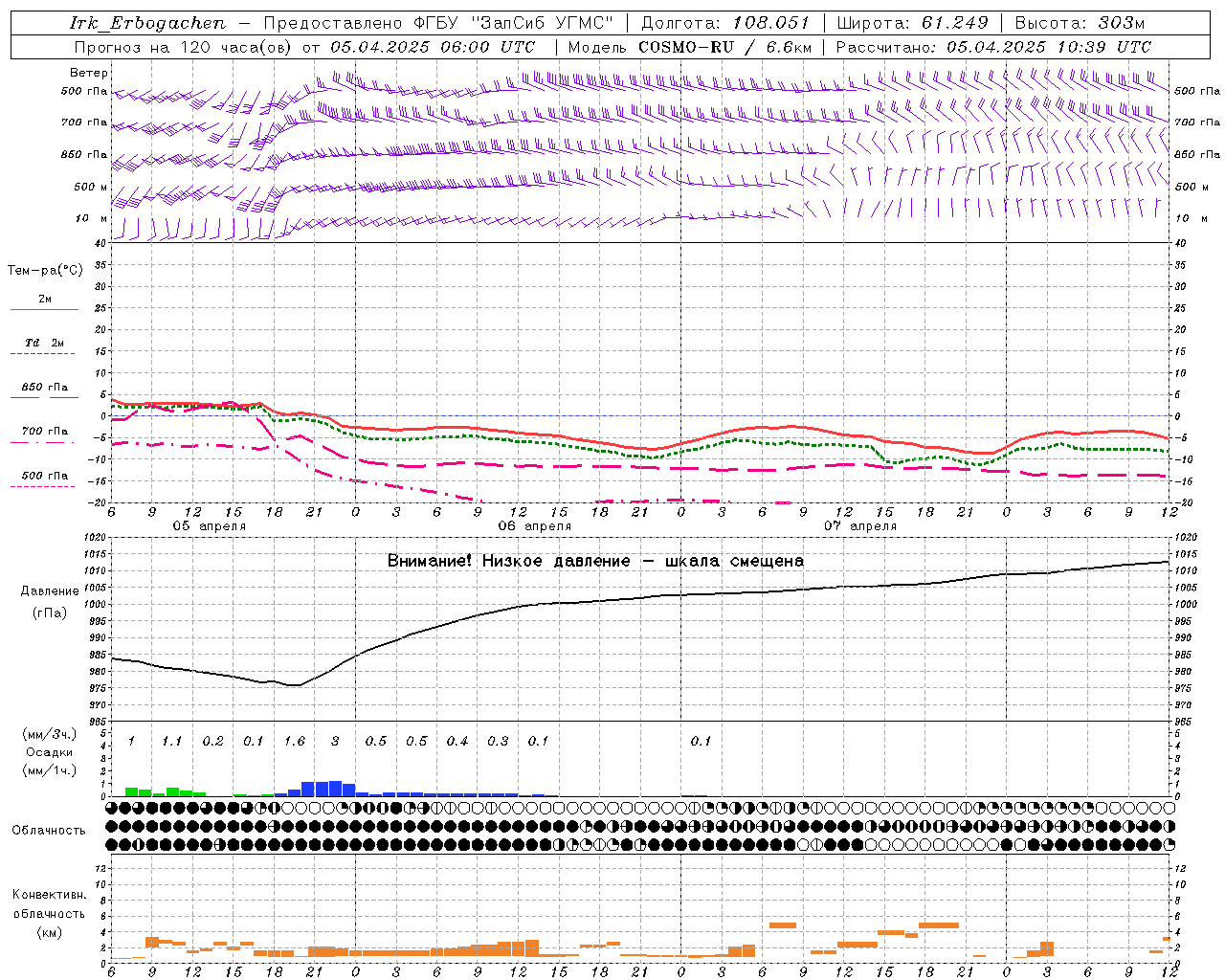Click 'Рассчитано: 05.04.2025 10:39 UTC' timestamp
Screen dimensions: 1225x980
tap(993, 47)
